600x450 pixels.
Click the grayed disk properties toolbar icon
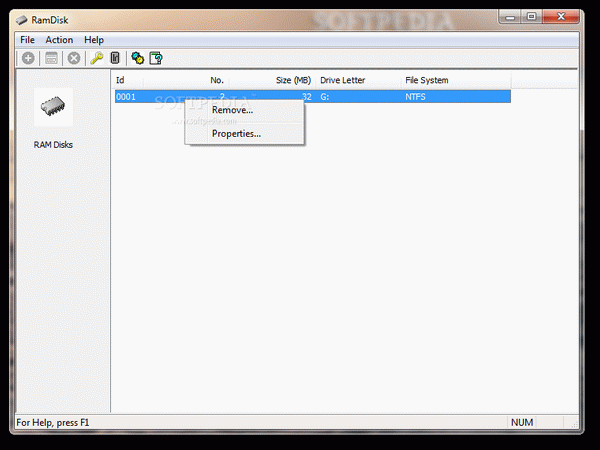pos(51,59)
